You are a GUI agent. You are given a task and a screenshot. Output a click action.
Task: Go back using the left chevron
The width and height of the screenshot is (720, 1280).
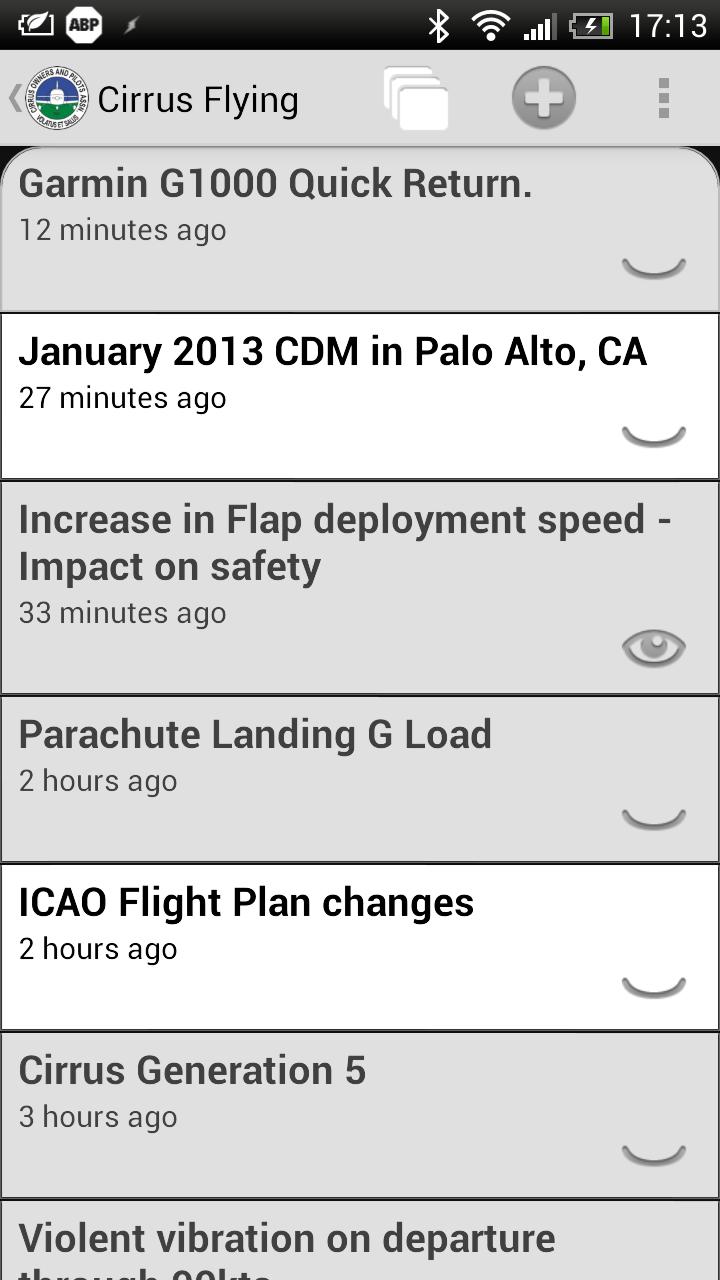[14, 98]
